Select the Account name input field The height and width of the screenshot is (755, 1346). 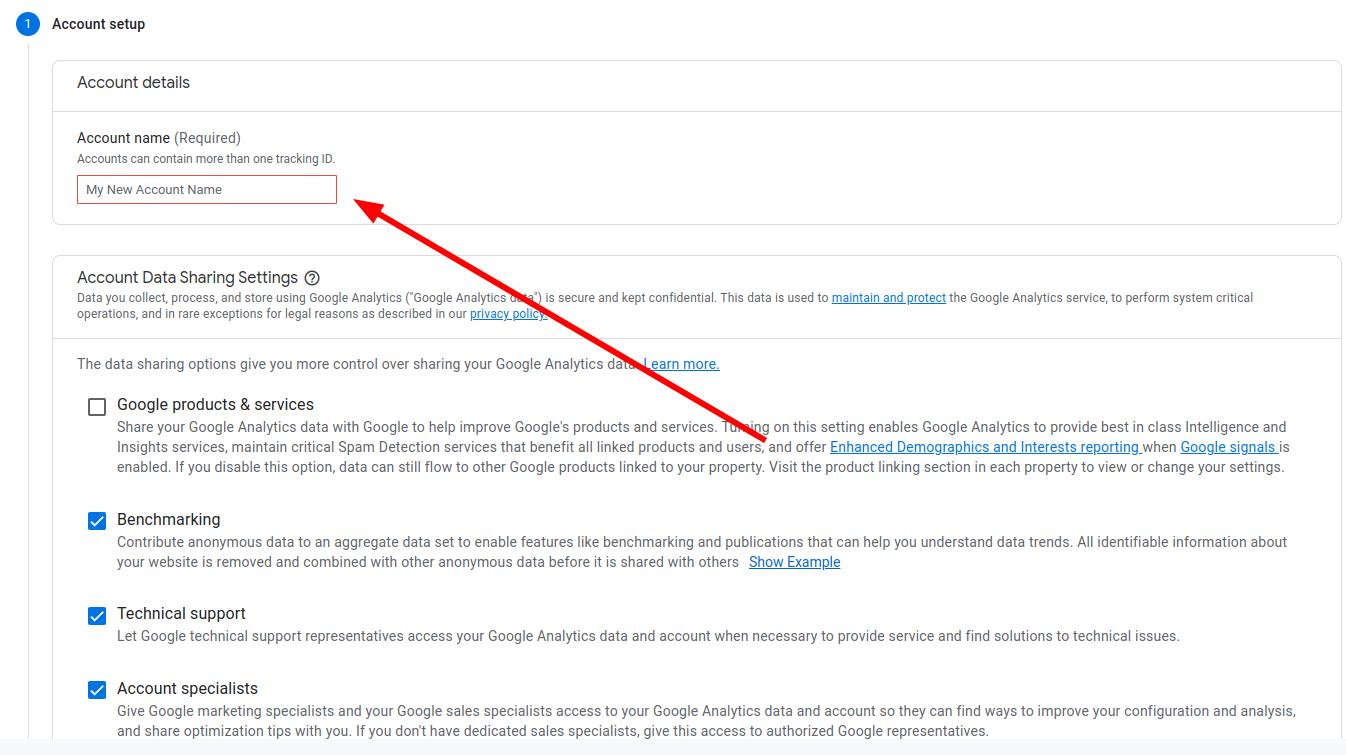(206, 189)
